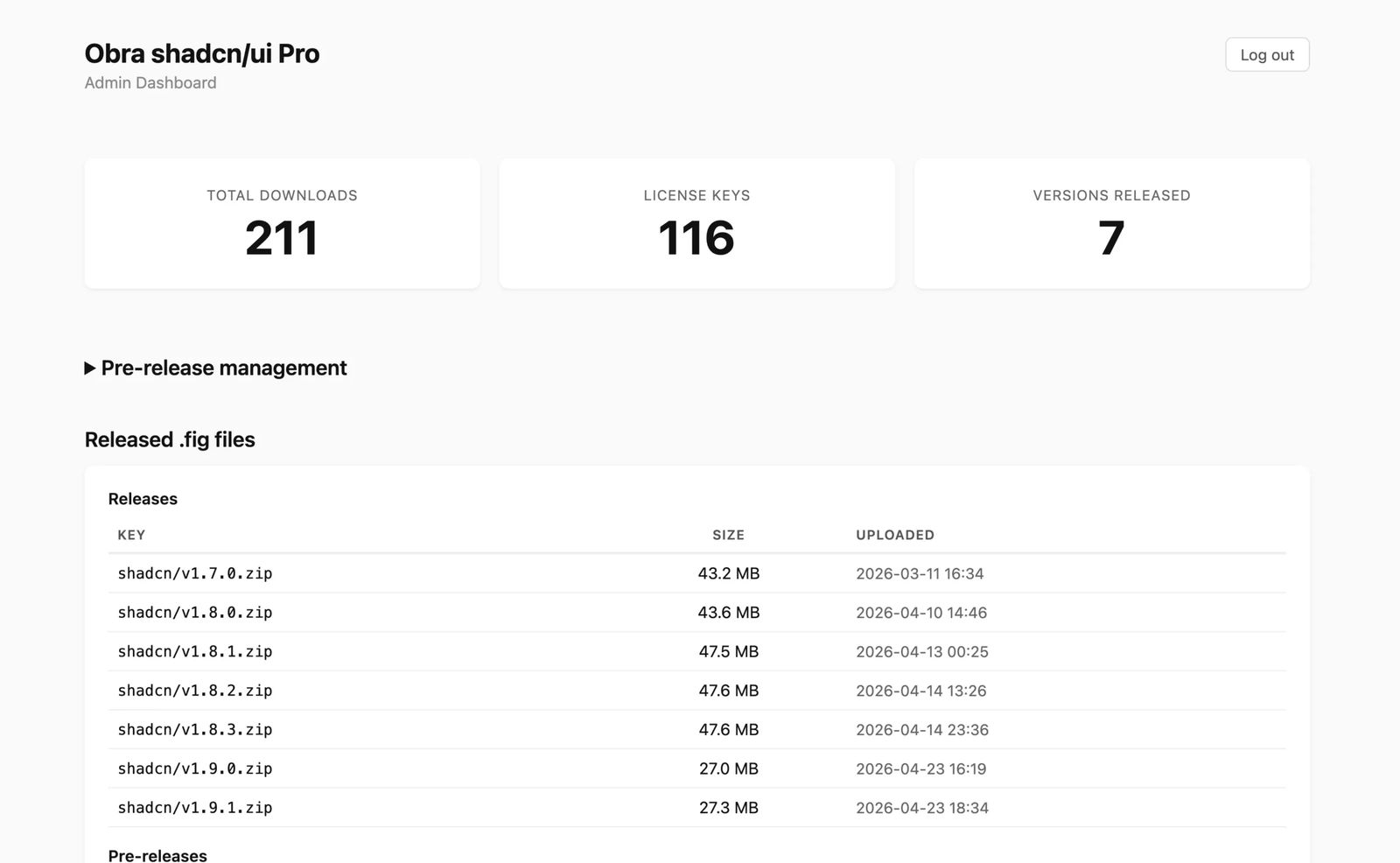Click the Pre-release management heading text

[x=224, y=368]
